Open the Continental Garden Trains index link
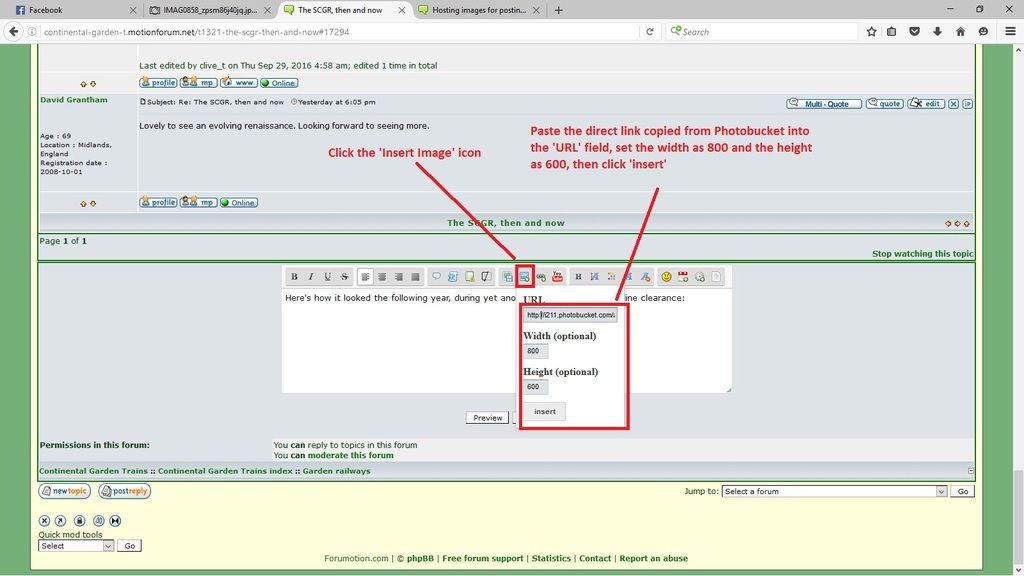Screen dimensions: 1024x576 225,471
